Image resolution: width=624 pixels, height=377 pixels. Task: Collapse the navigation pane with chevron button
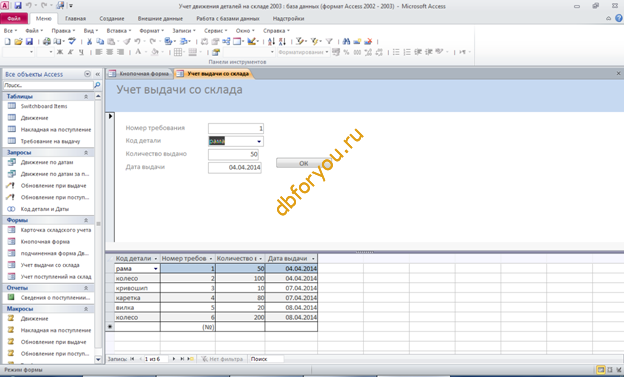pyautogui.click(x=98, y=74)
